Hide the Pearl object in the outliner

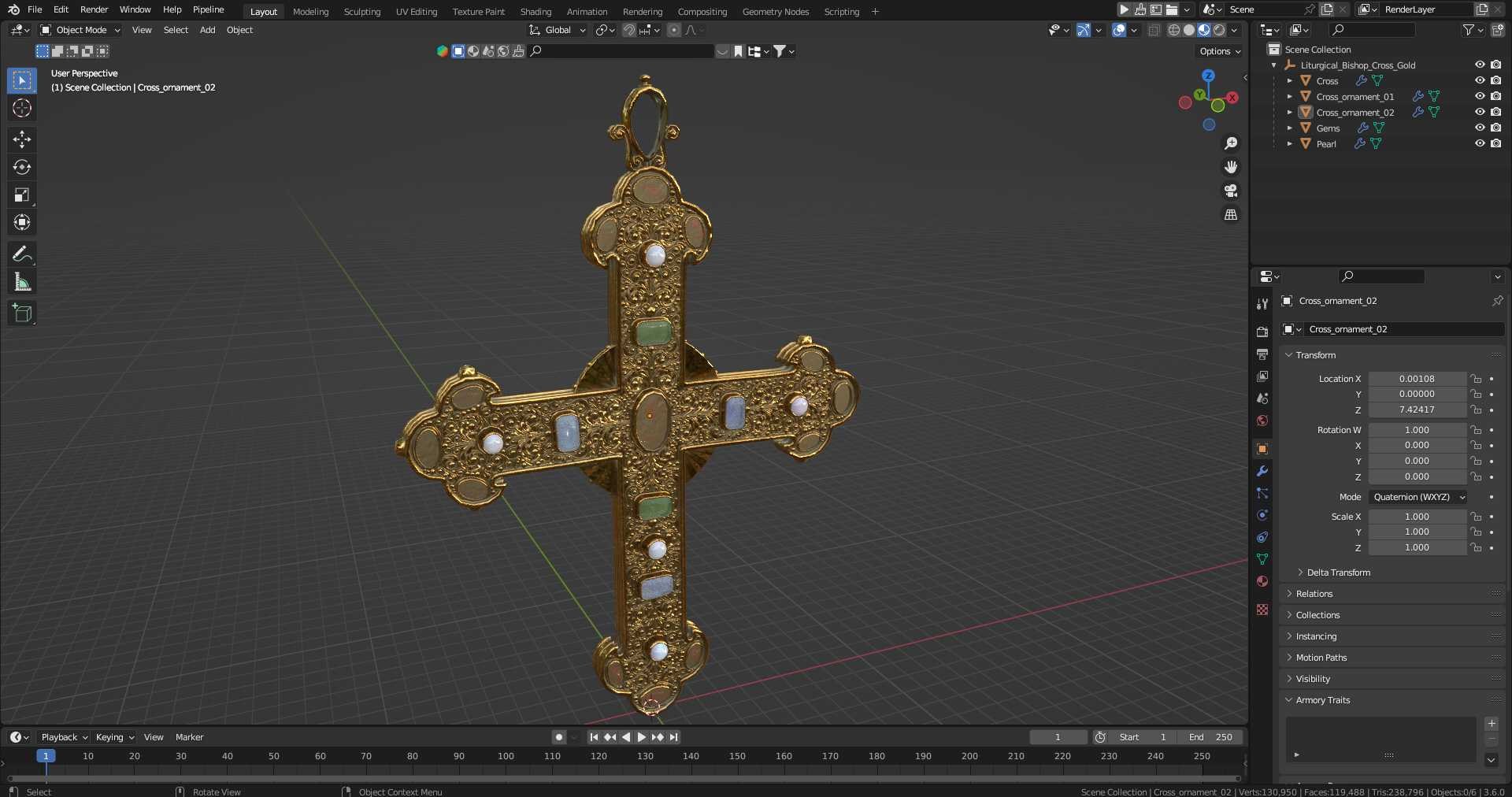(x=1480, y=143)
